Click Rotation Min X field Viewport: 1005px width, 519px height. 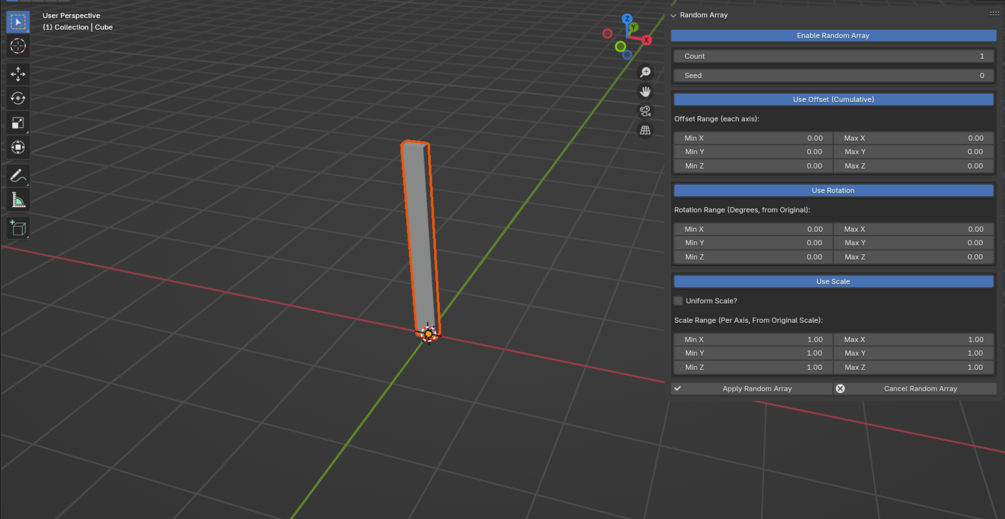click(752, 229)
